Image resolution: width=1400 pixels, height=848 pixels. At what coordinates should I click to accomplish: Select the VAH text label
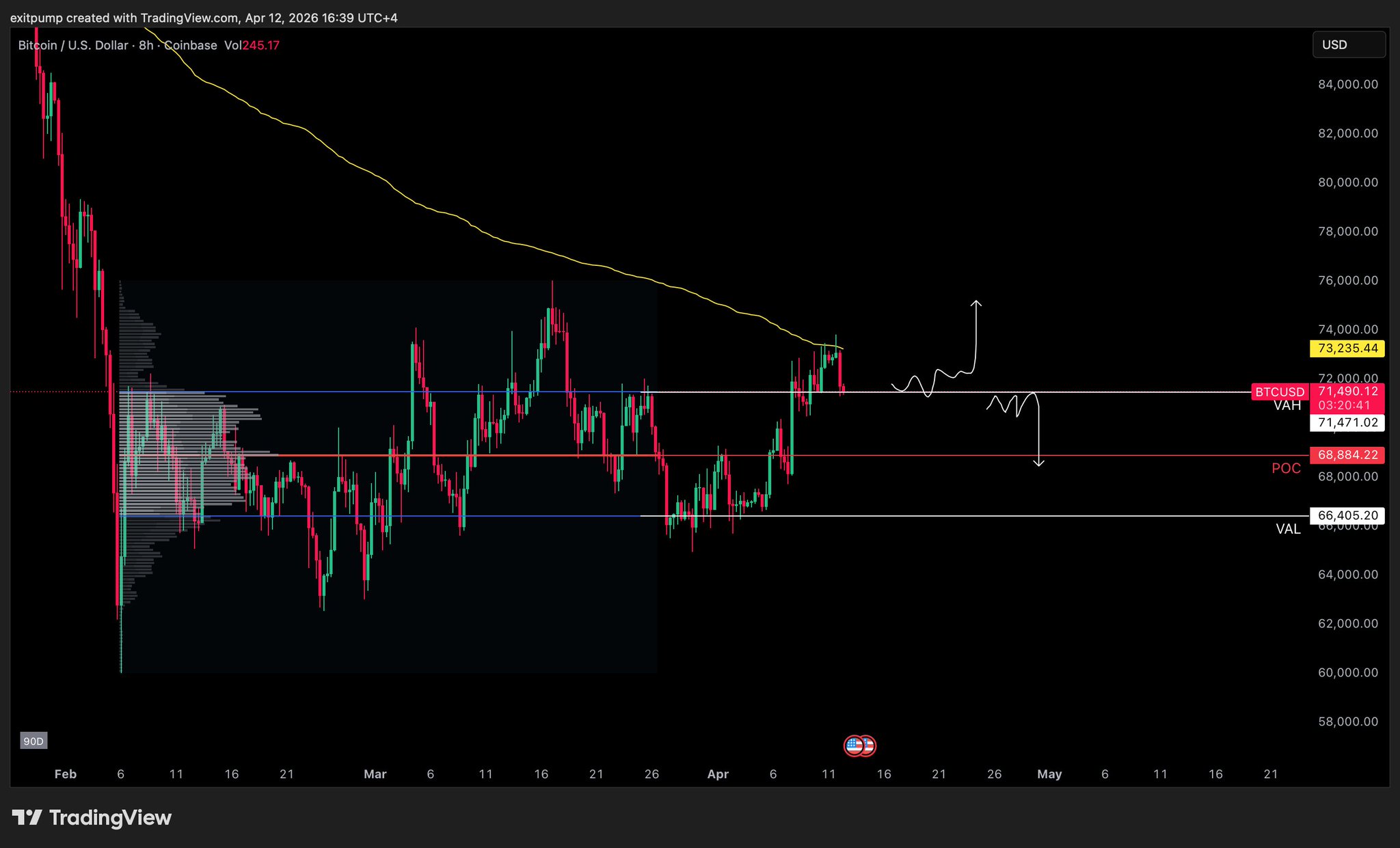point(1287,406)
